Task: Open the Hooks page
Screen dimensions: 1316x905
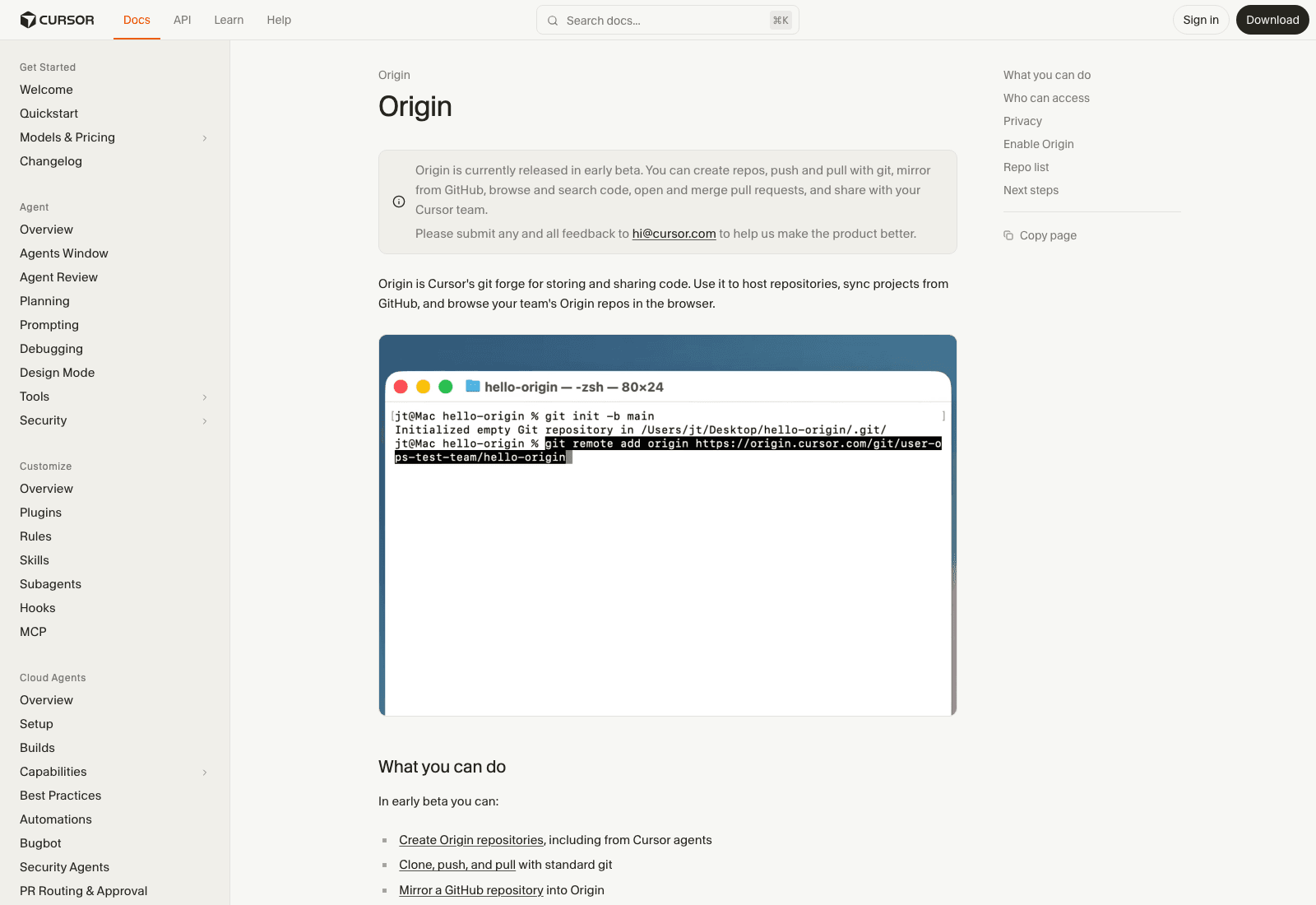Action: [x=38, y=608]
